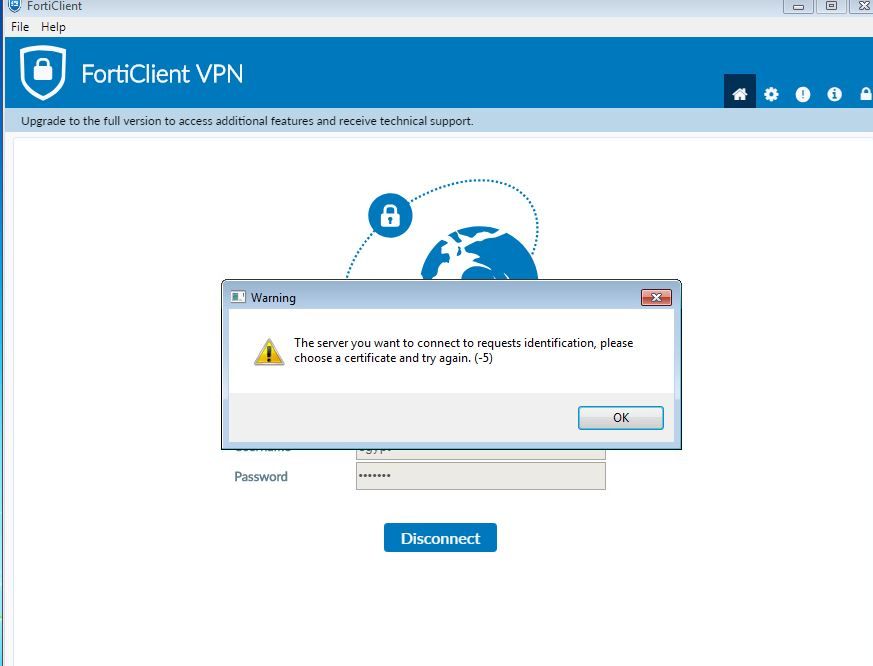Show the About info icon
Image resolution: width=873 pixels, height=666 pixels.
point(834,94)
